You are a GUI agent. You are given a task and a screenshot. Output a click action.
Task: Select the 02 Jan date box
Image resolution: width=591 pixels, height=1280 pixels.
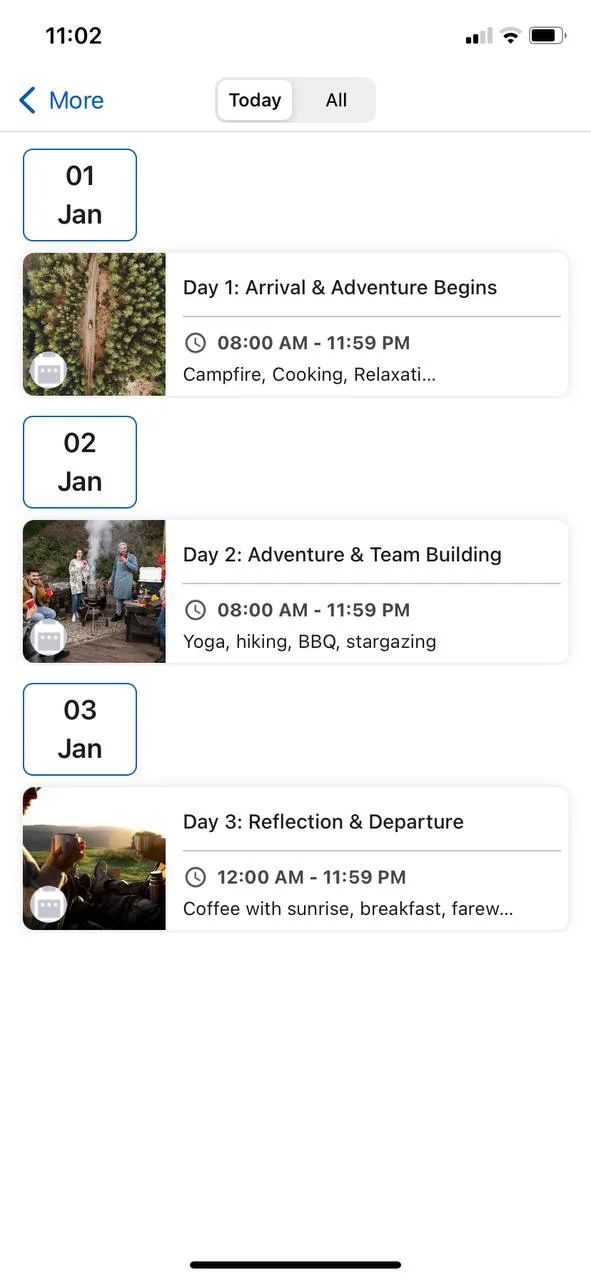pyautogui.click(x=80, y=462)
